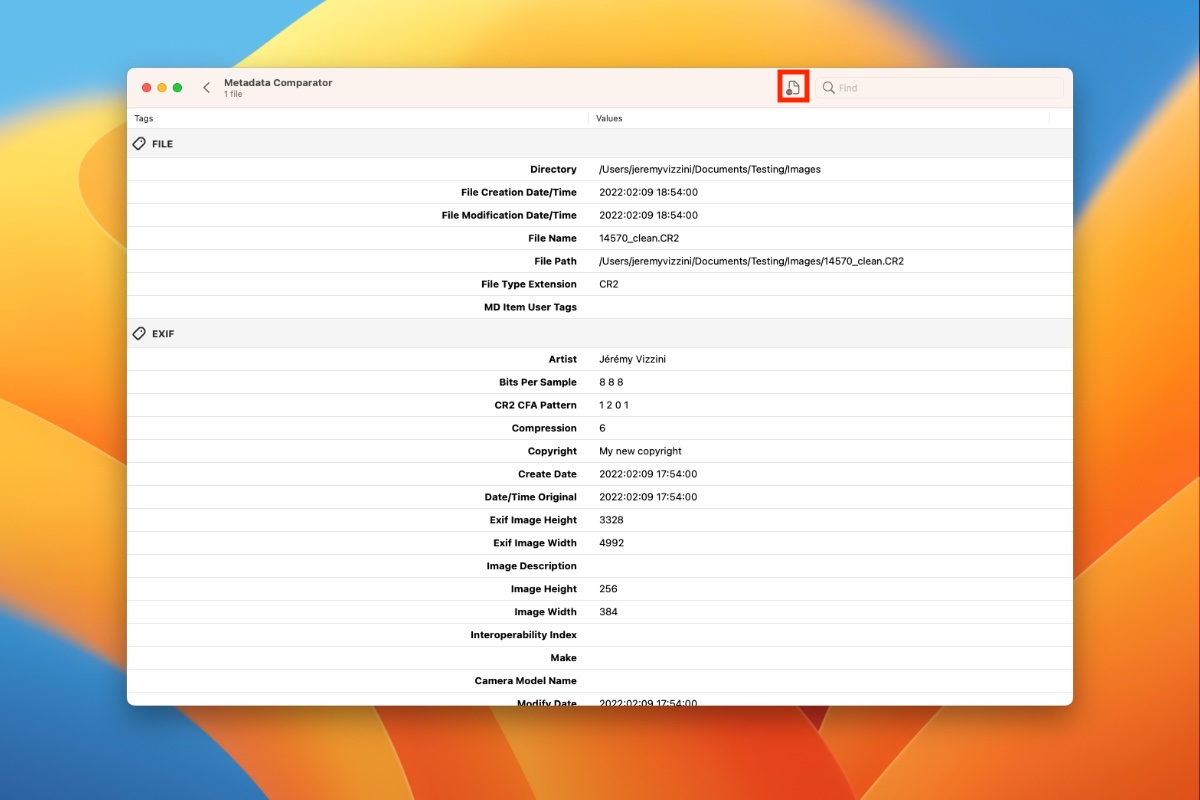
Task: Click the 384 value
Action: click(x=608, y=612)
